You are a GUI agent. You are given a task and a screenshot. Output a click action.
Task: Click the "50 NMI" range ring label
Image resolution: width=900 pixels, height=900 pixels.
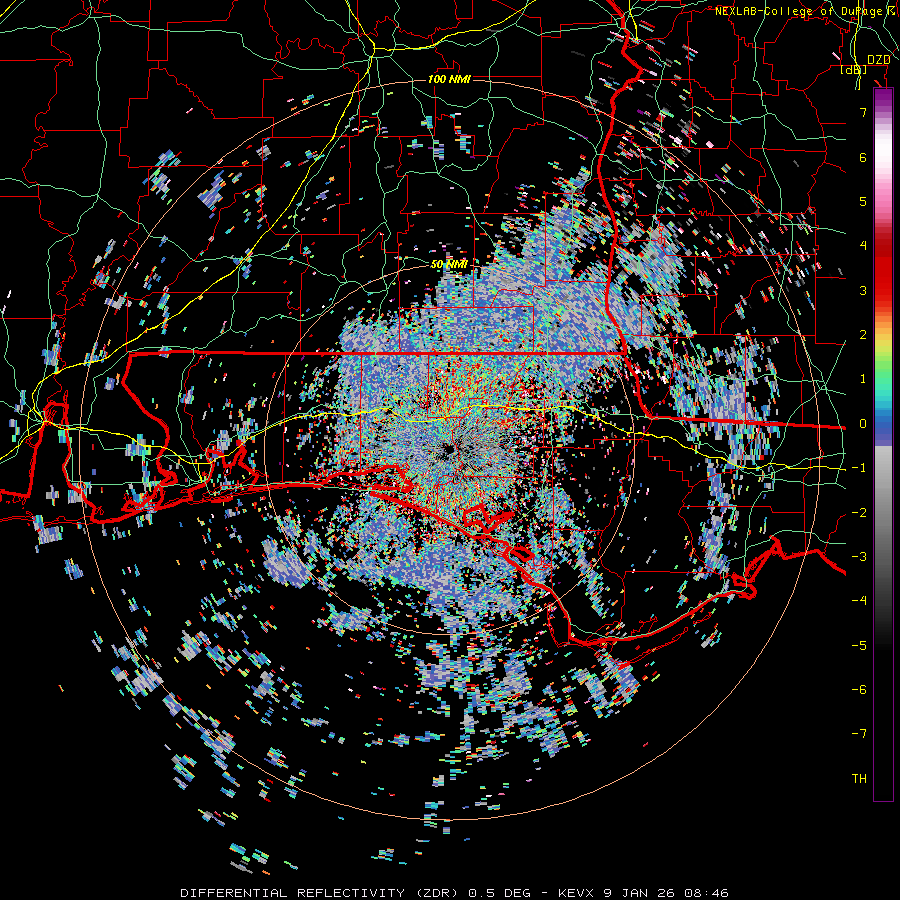[x=449, y=265]
